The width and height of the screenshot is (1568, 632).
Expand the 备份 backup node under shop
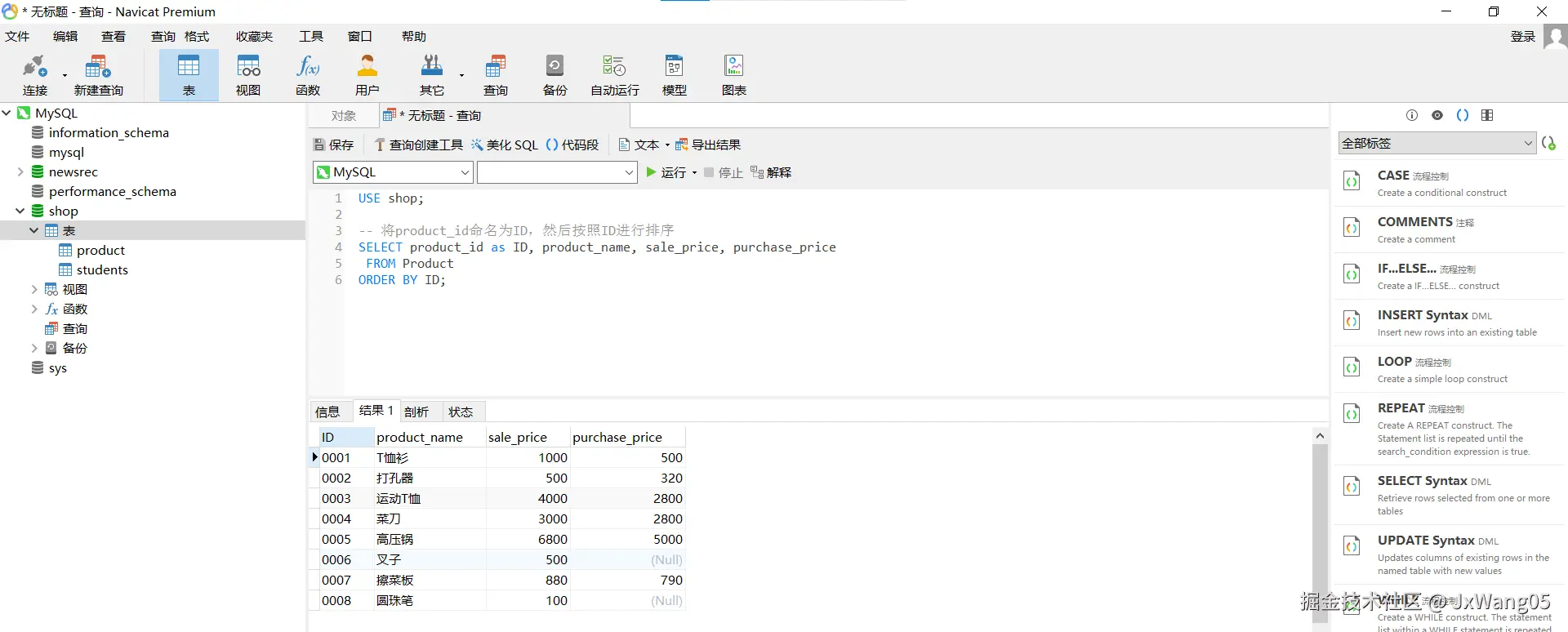[34, 348]
